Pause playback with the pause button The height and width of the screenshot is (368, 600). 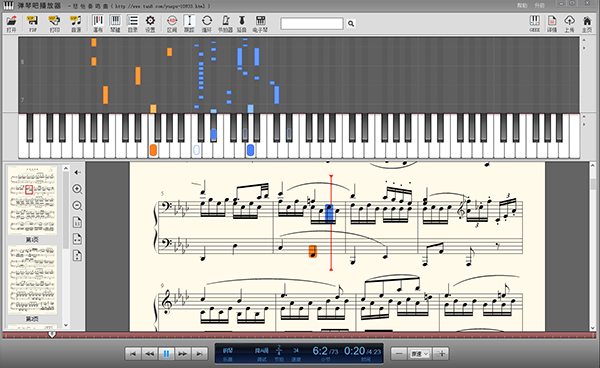(x=166, y=354)
